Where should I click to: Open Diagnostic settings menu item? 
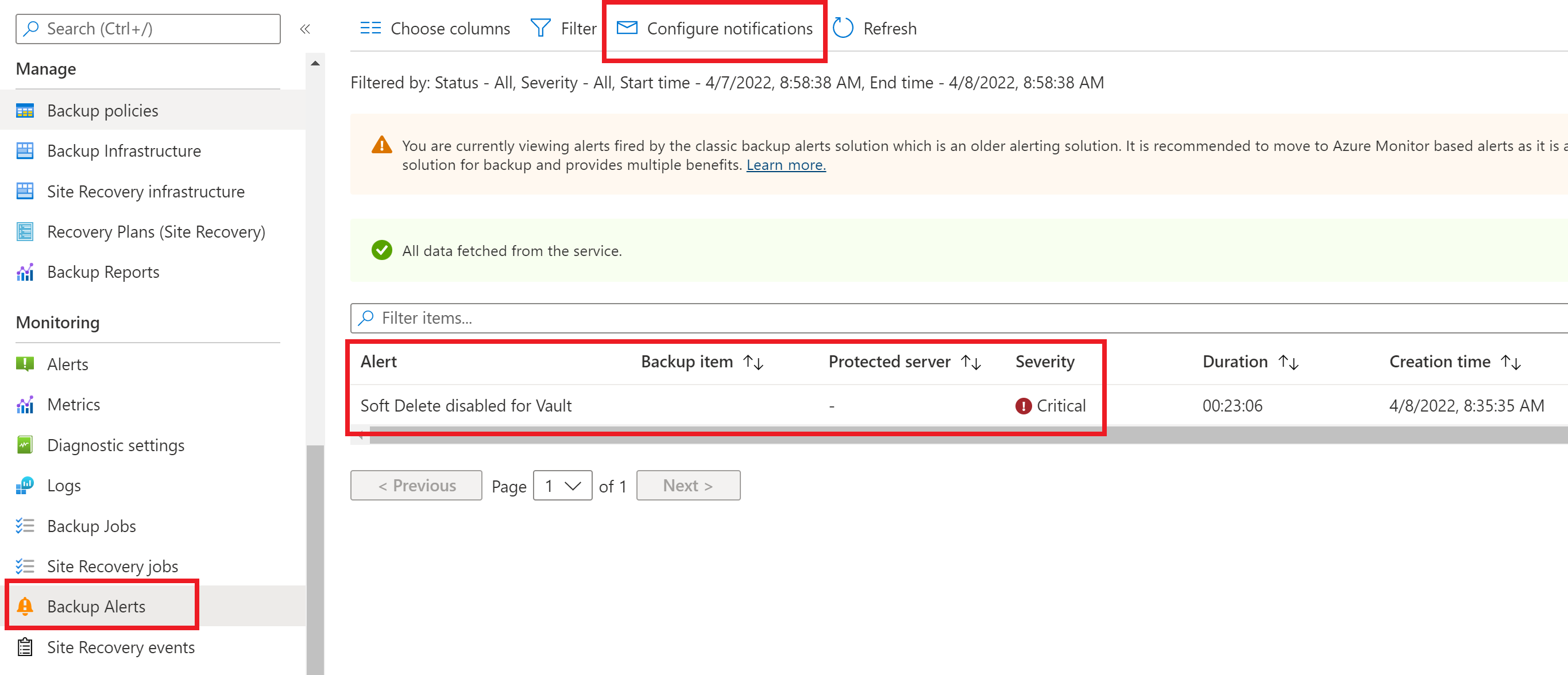115,445
